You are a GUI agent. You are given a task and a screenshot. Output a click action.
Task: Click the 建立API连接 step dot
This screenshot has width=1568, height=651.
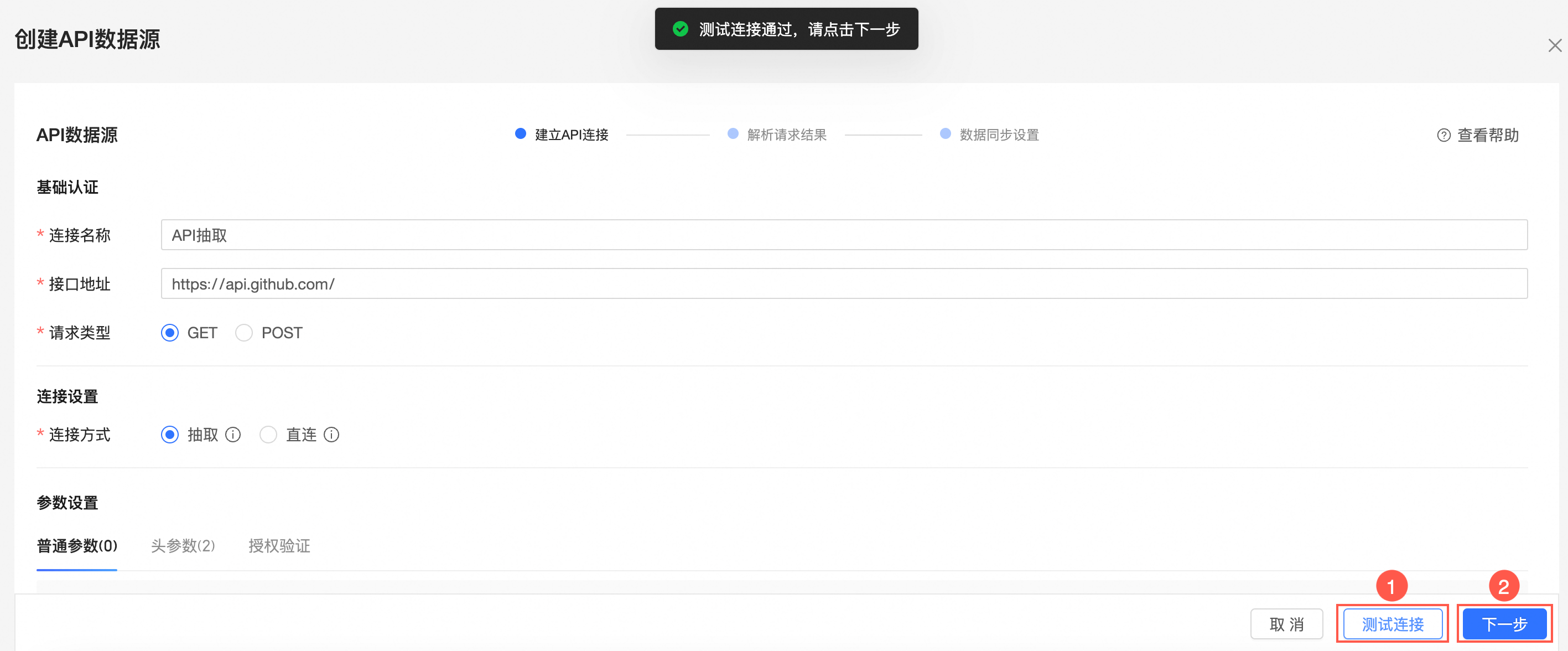pyautogui.click(x=521, y=133)
